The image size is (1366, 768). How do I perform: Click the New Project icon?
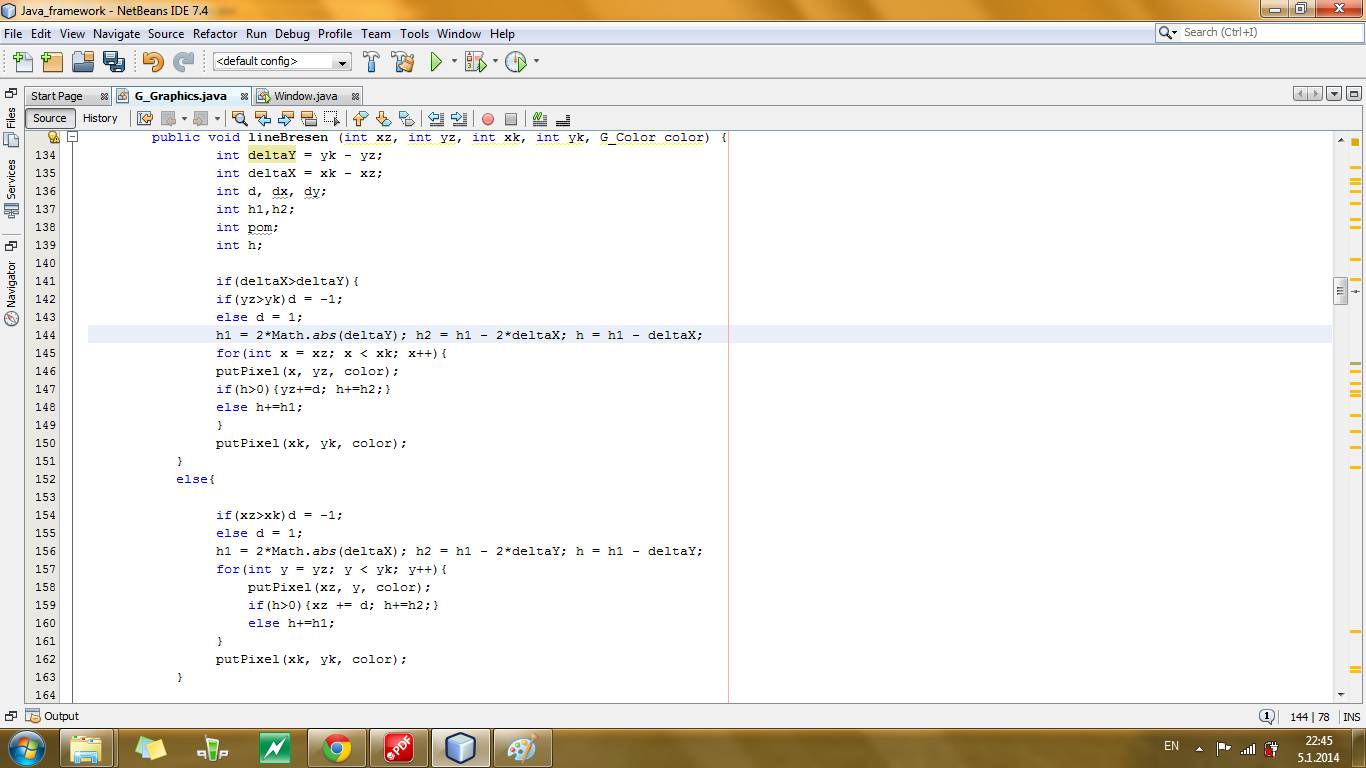[x=52, y=62]
